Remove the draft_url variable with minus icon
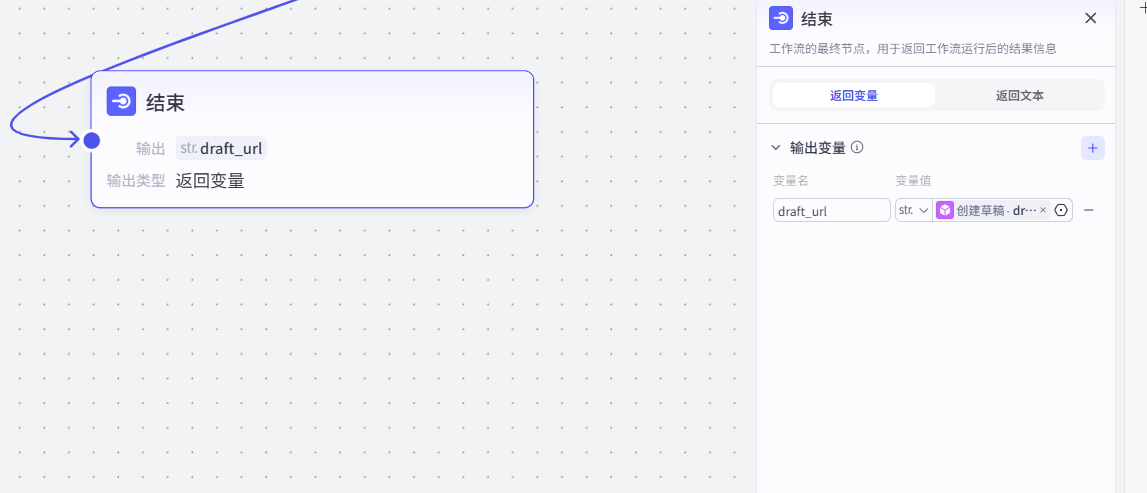 click(1089, 210)
